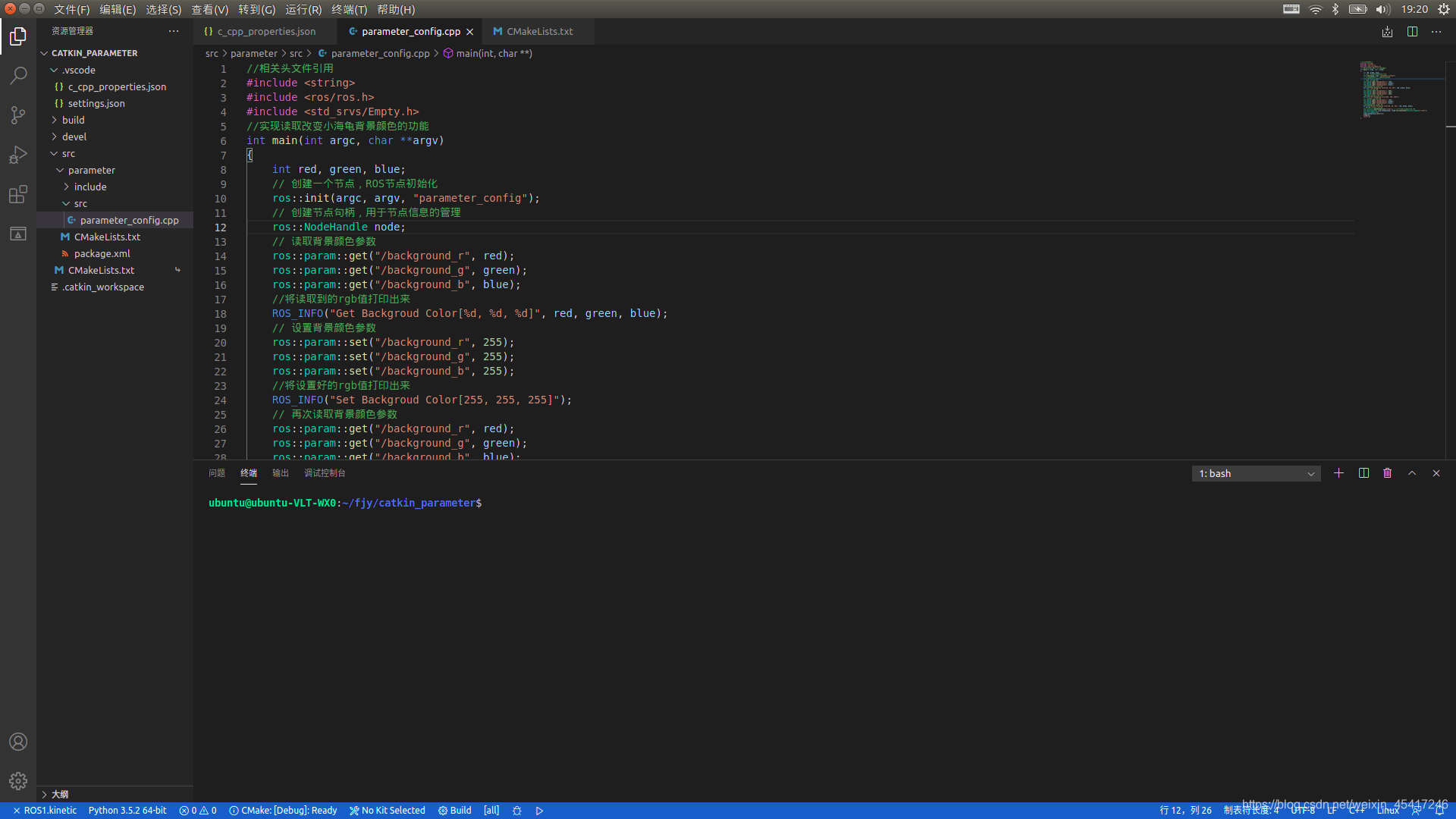Switch to the 输出 output panel tab
The height and width of the screenshot is (819, 1456).
281,473
